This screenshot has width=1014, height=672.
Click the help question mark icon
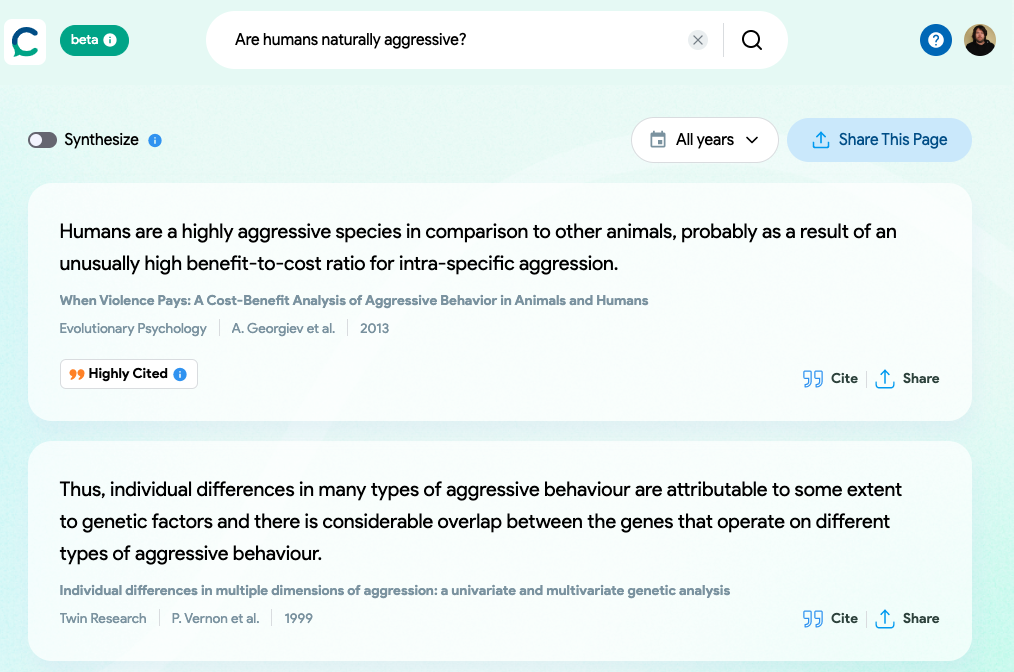pyautogui.click(x=936, y=40)
